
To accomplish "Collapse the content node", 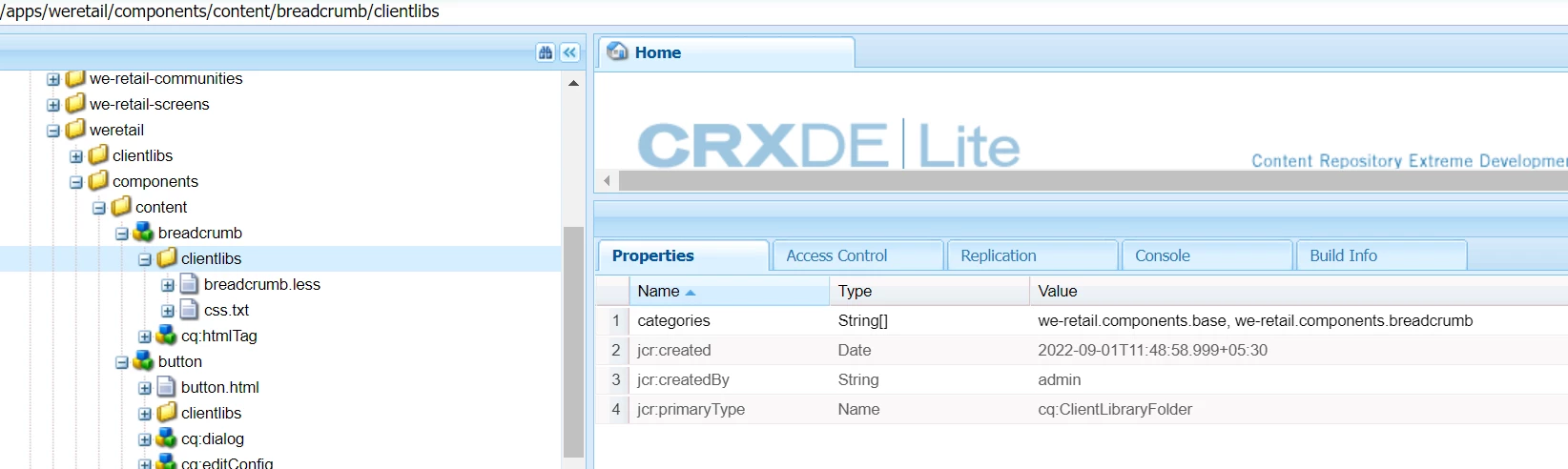I will click(99, 208).
